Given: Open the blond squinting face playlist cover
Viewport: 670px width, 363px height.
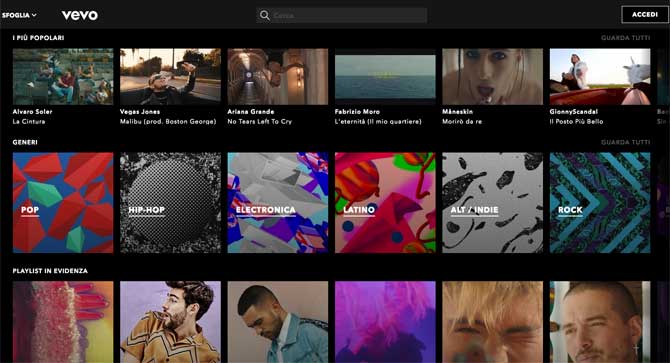Looking at the screenshot, I should pyautogui.click(x=493, y=322).
